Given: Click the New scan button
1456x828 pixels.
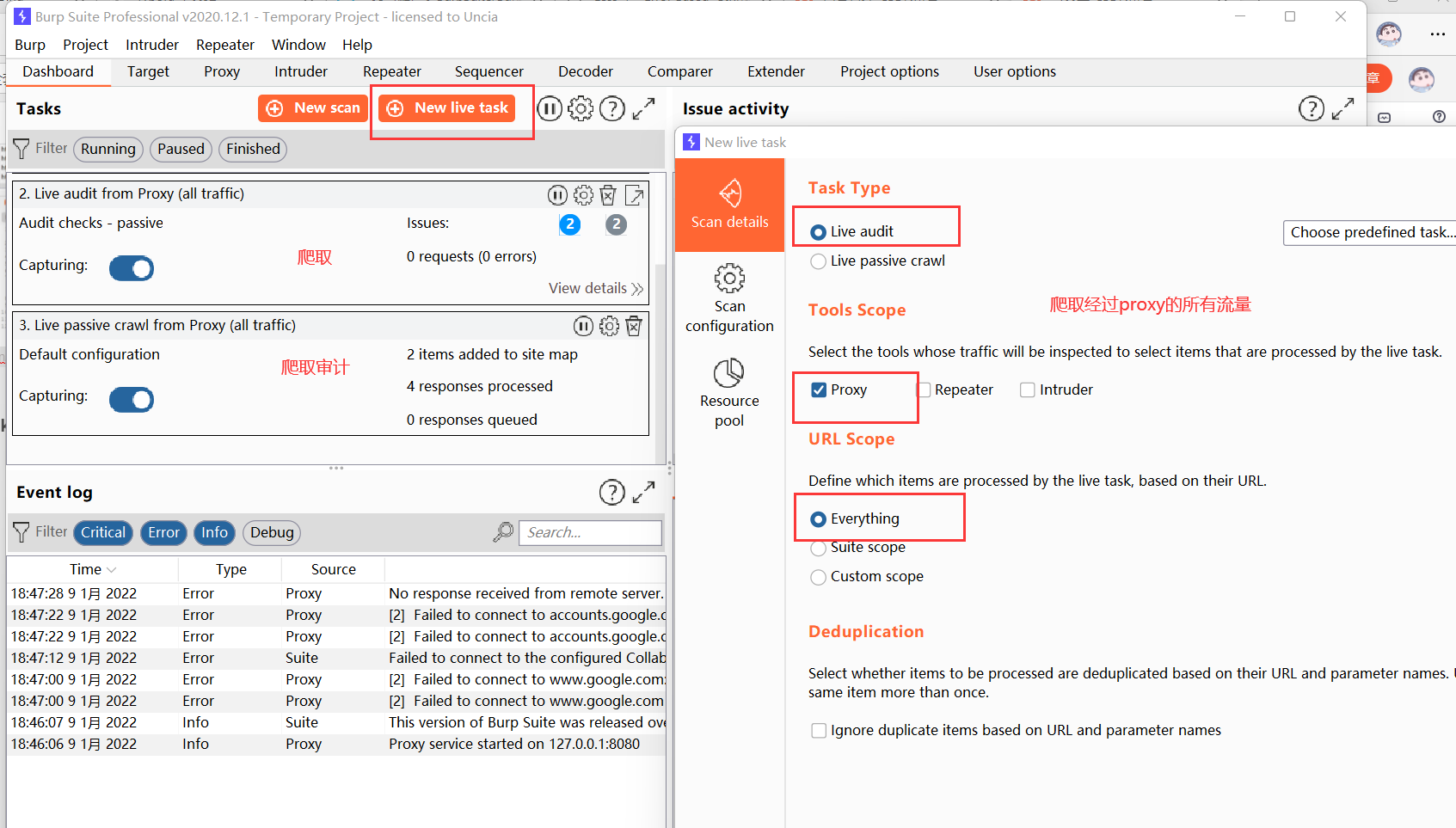Looking at the screenshot, I should point(313,108).
